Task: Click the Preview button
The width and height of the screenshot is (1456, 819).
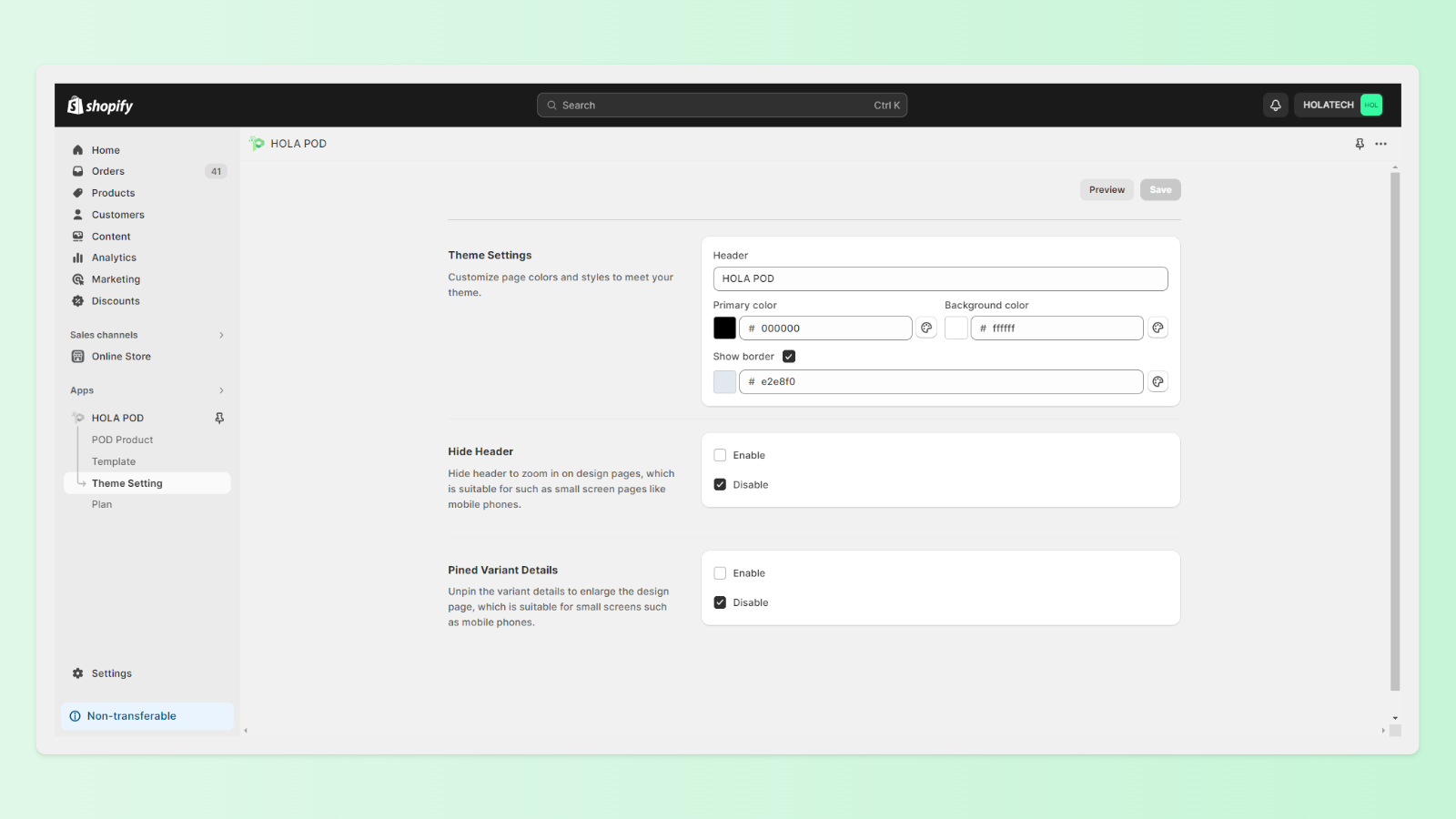Action: (1107, 189)
